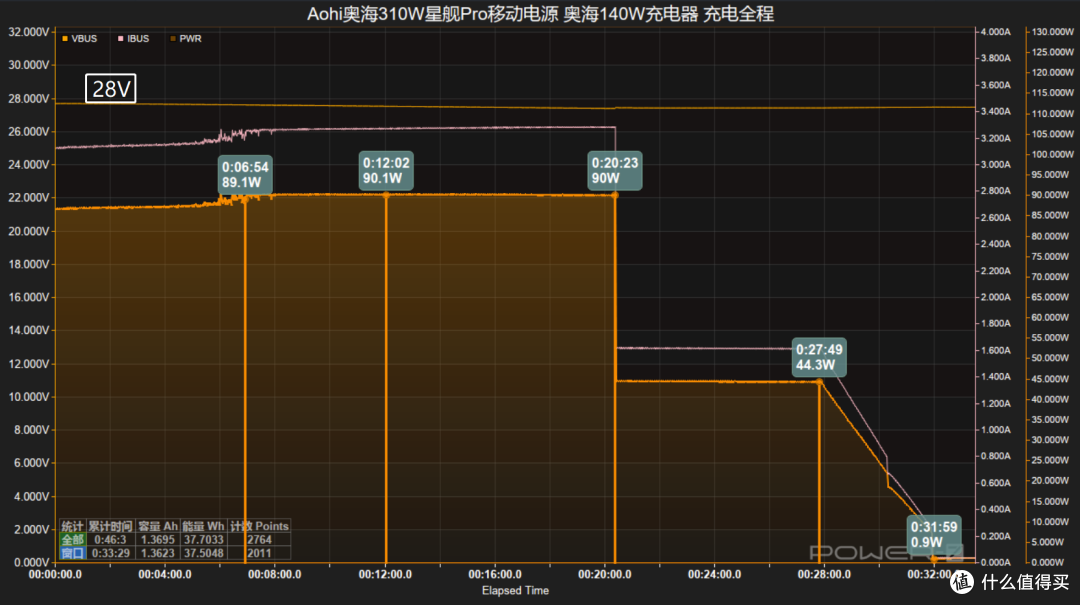1080x605 pixels.
Task: Click the 130.000W power axis label
Action: (1052, 32)
